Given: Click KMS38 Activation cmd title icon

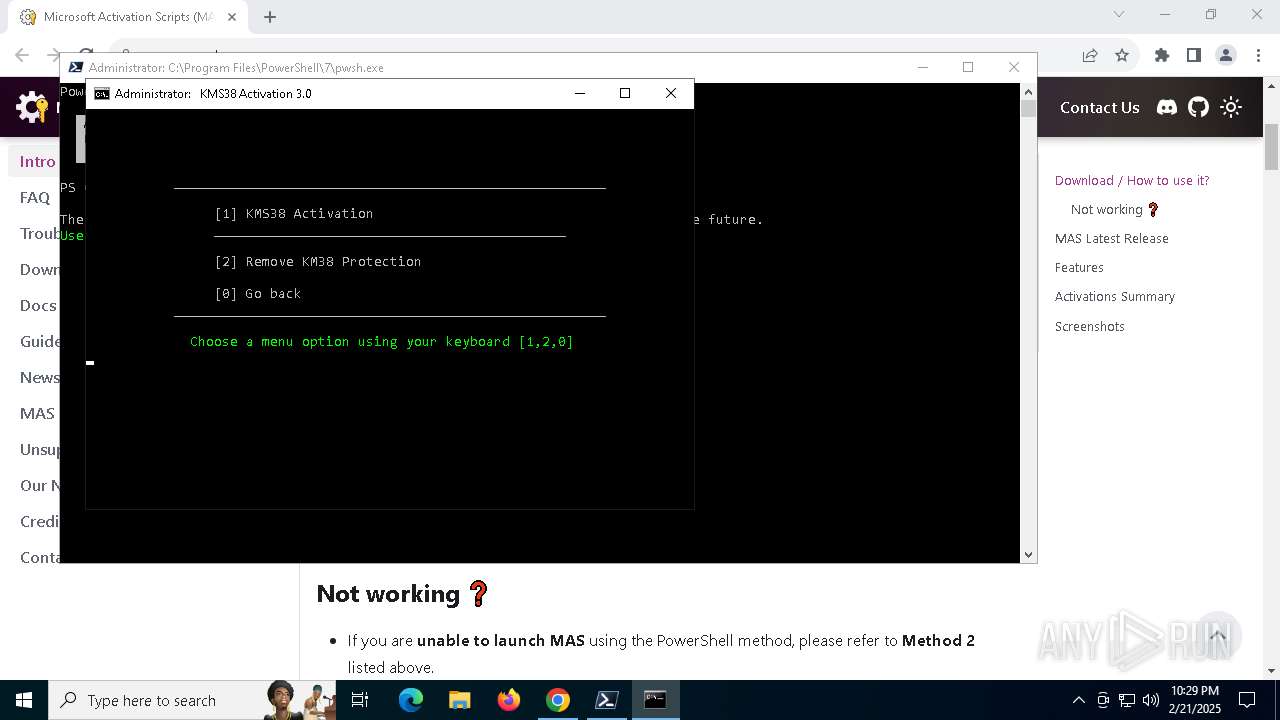Looking at the screenshot, I should (x=101, y=94).
